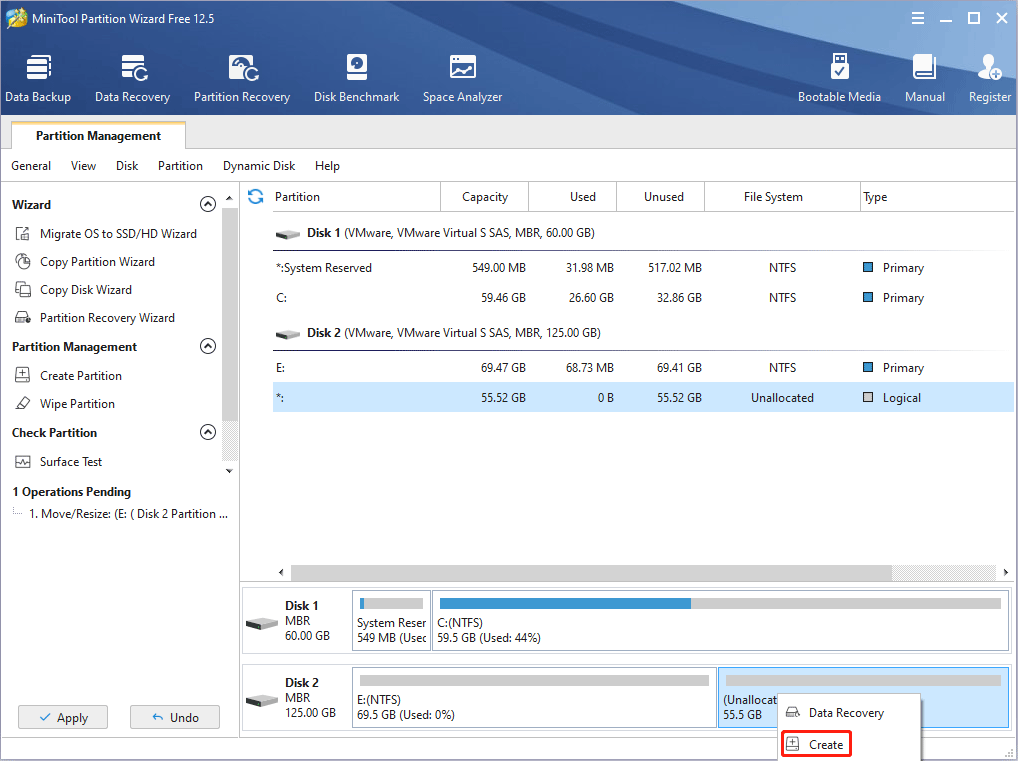Click the Disk 2 header row in list

click(x=643, y=333)
